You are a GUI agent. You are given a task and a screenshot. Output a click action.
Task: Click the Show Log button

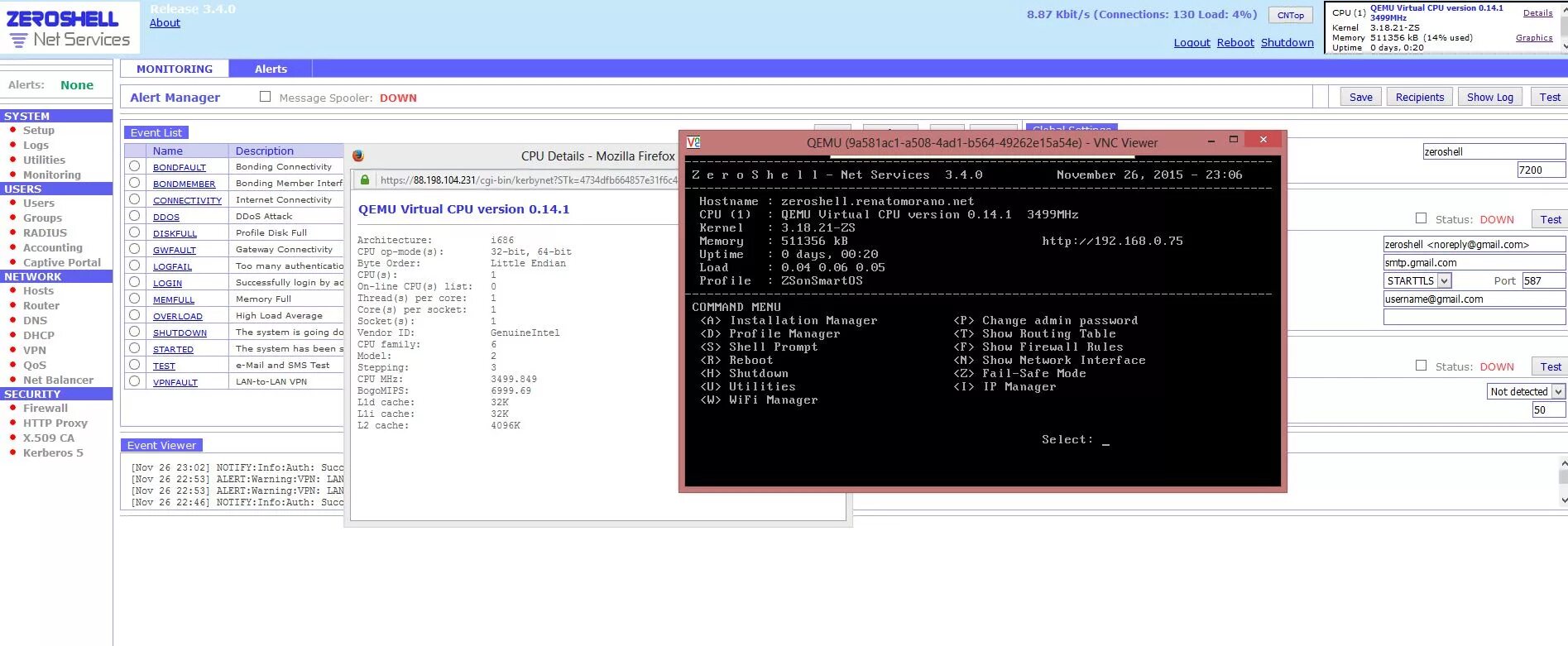coord(1489,97)
